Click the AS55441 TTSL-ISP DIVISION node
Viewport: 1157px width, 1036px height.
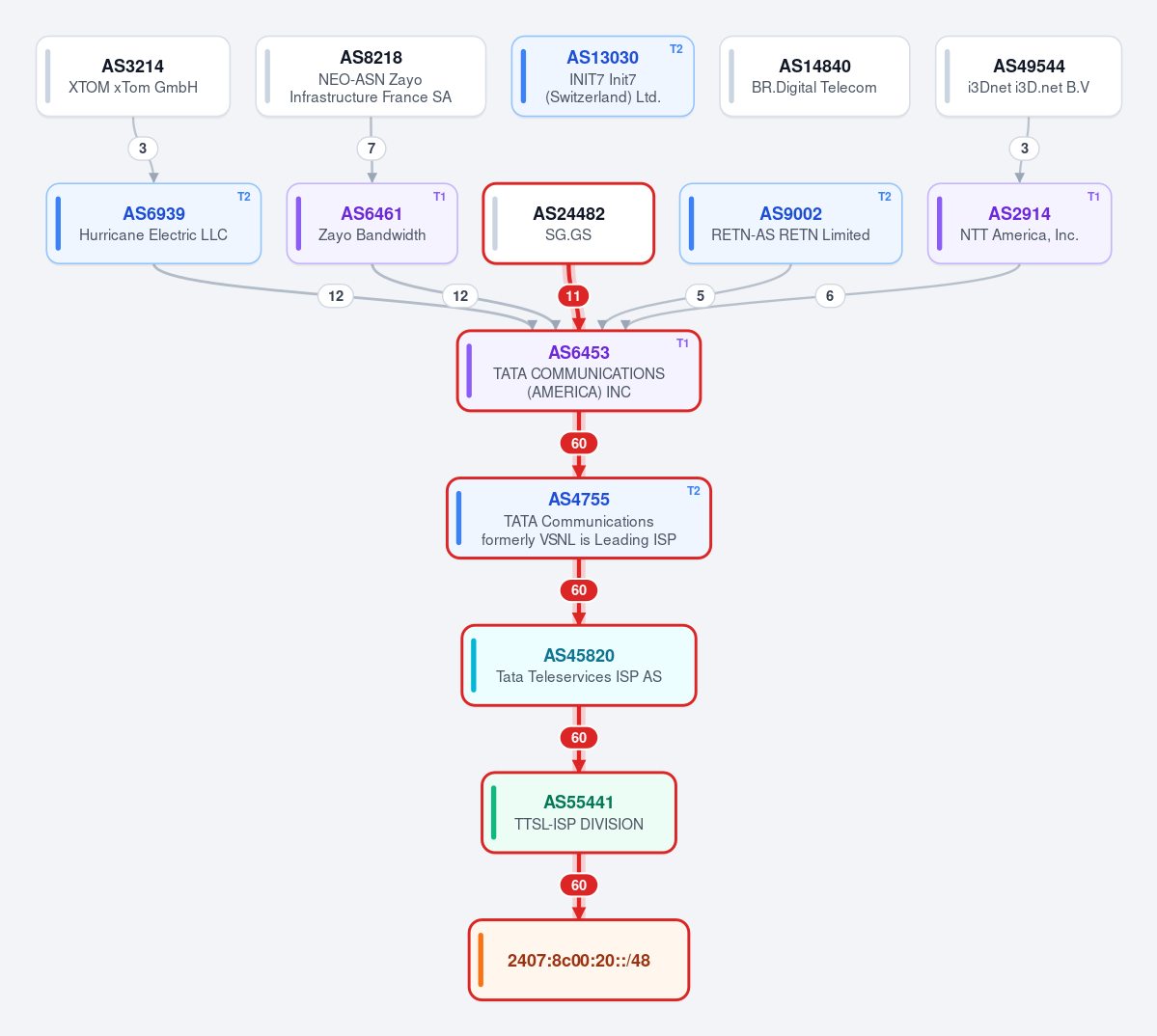tap(579, 812)
